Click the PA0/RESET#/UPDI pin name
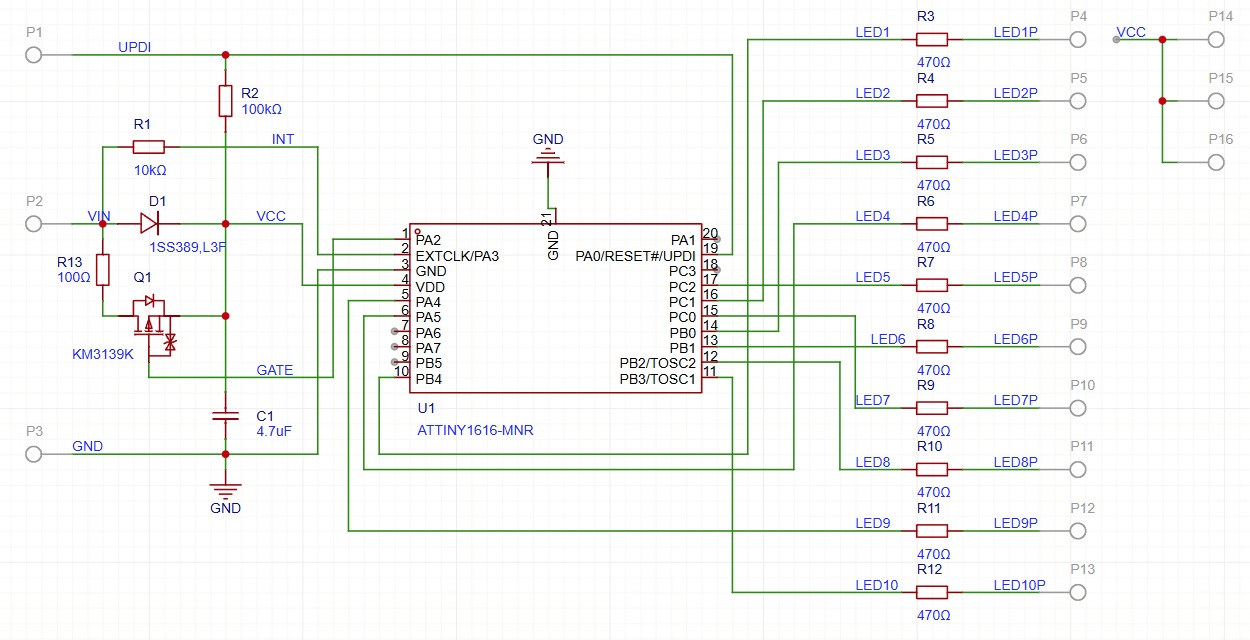This screenshot has height=640, width=1250. point(635,256)
